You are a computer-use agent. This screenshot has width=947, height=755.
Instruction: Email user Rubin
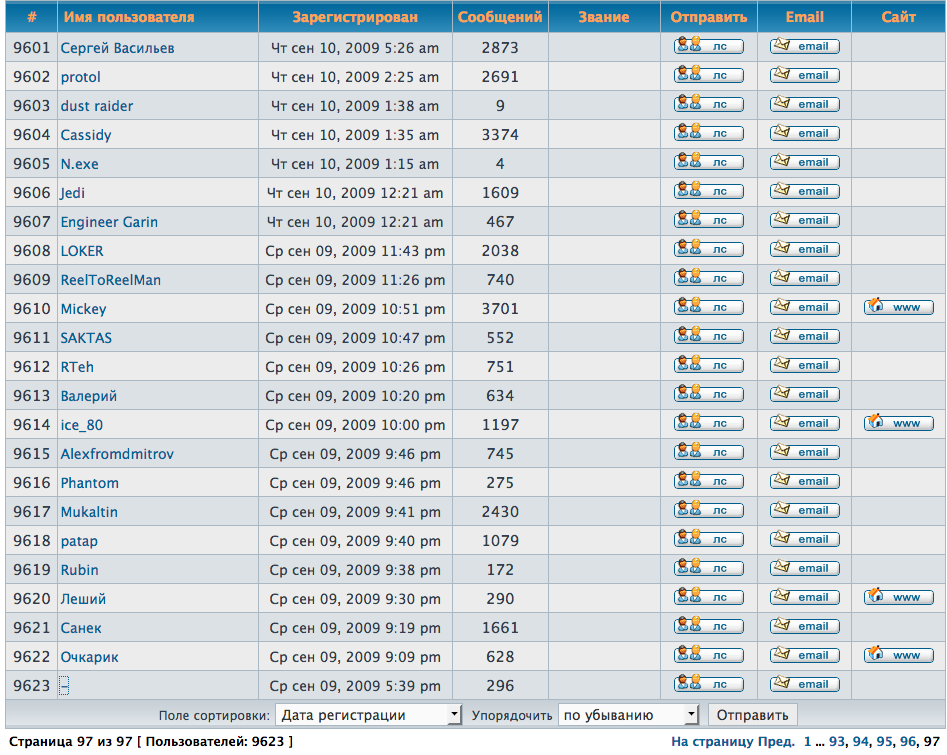(804, 568)
